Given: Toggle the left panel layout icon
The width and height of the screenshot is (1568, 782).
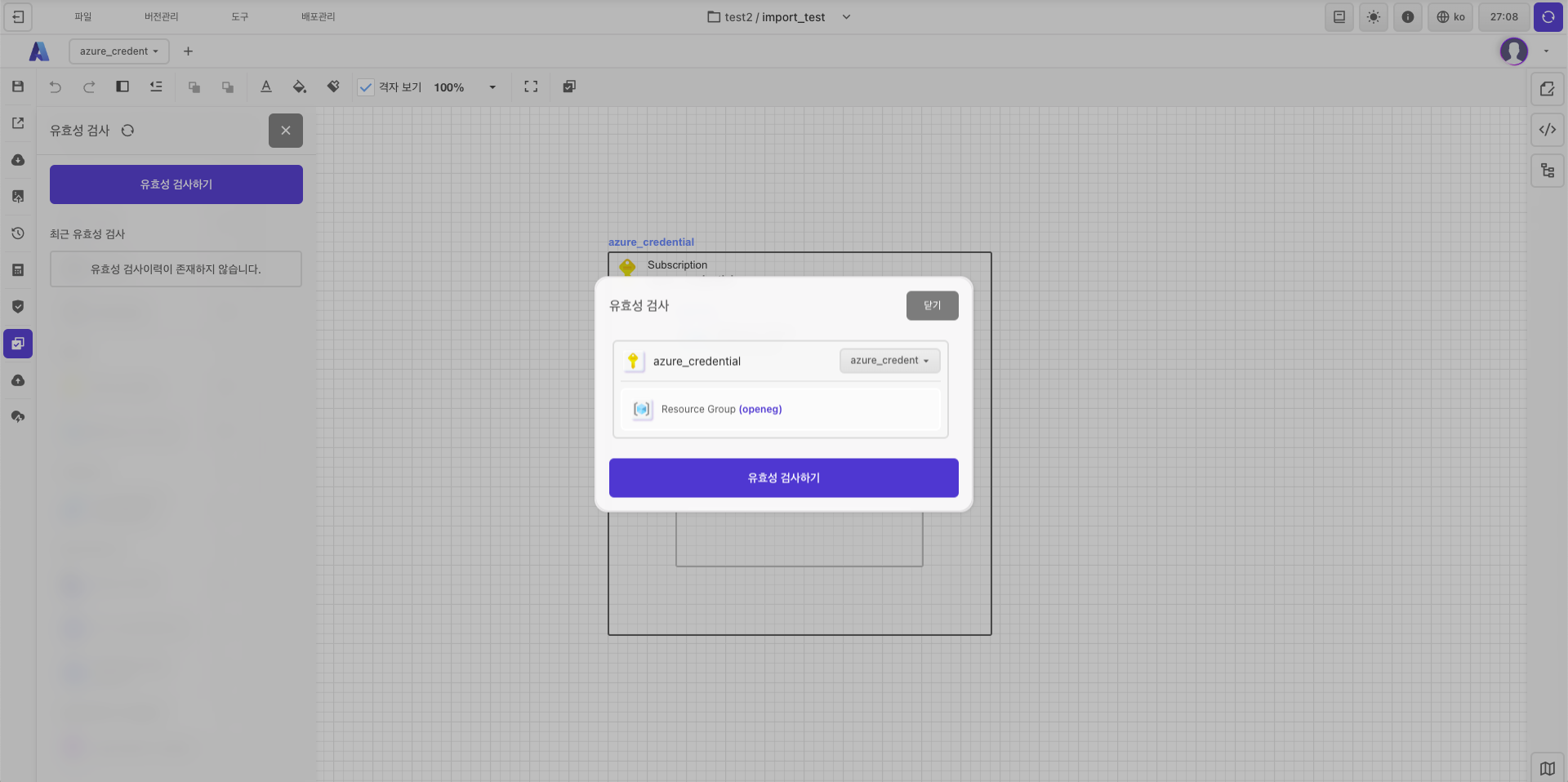Looking at the screenshot, I should coord(122,87).
